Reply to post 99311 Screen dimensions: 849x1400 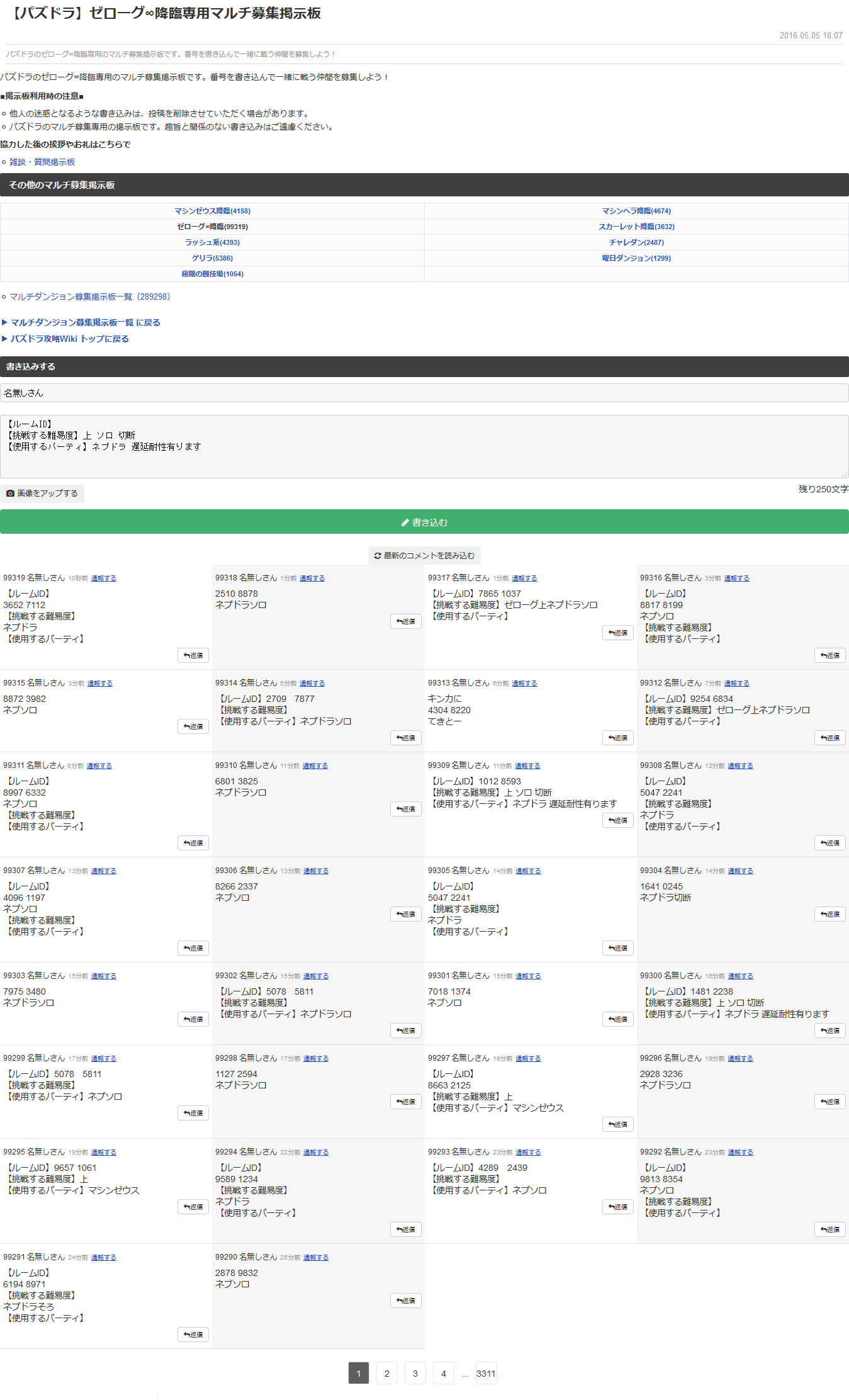tap(193, 843)
